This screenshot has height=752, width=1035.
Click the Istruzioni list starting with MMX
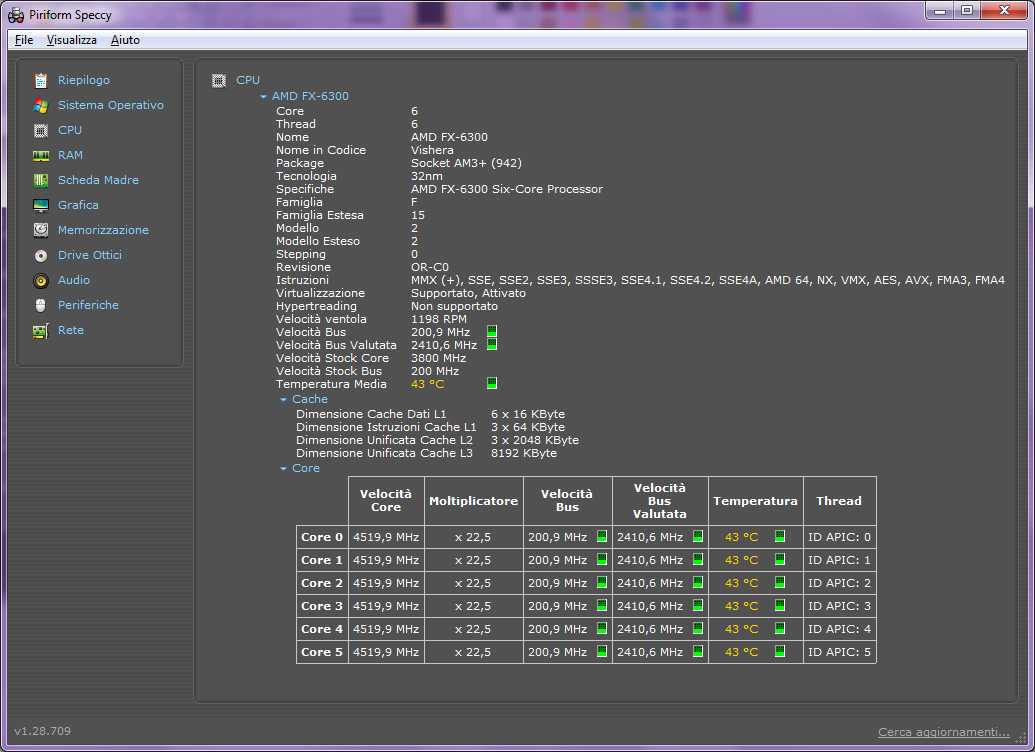click(708, 280)
